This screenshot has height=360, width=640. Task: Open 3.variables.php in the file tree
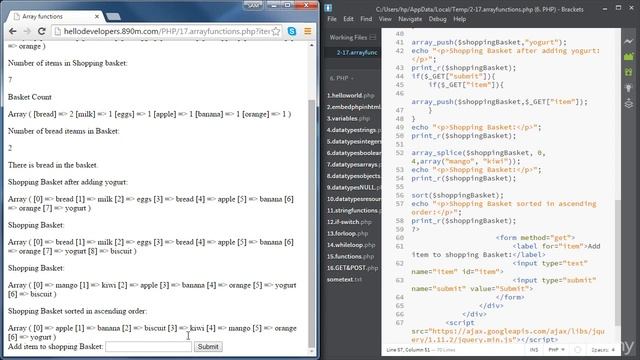348,118
